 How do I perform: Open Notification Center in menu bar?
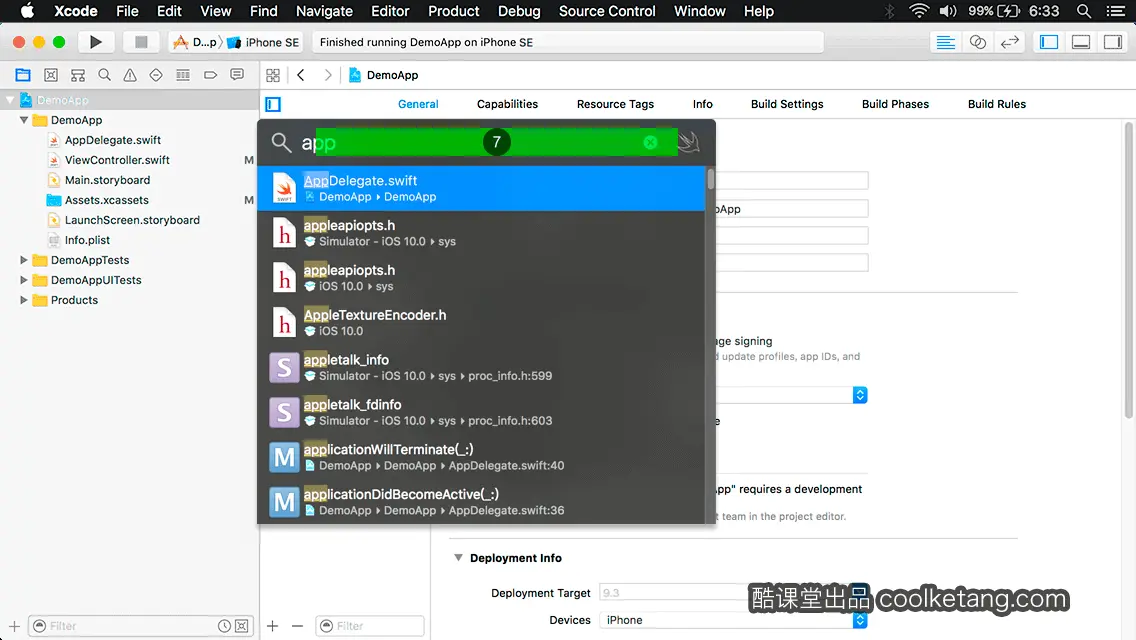[x=1116, y=11]
